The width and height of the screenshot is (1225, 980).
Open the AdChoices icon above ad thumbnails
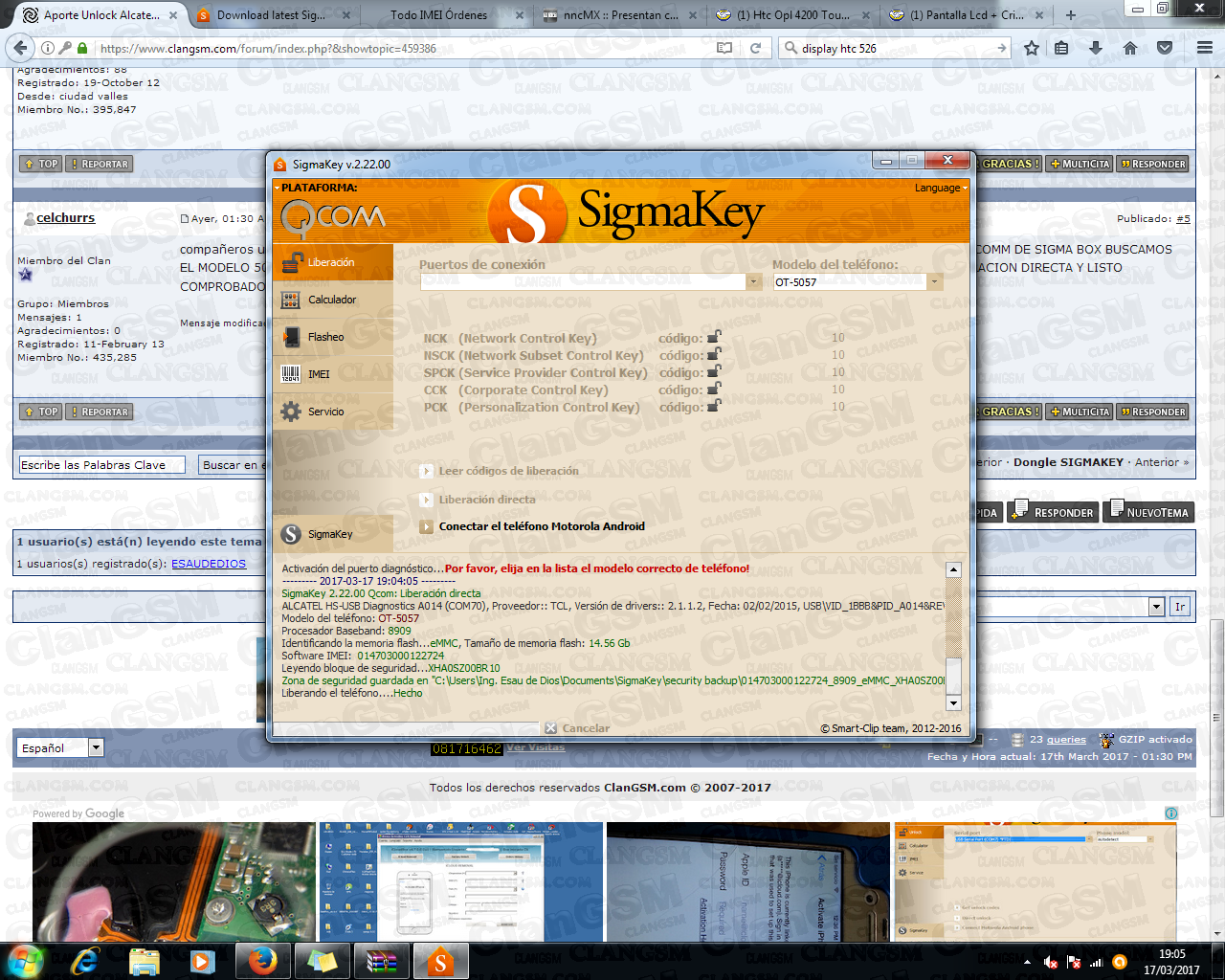point(1171,813)
